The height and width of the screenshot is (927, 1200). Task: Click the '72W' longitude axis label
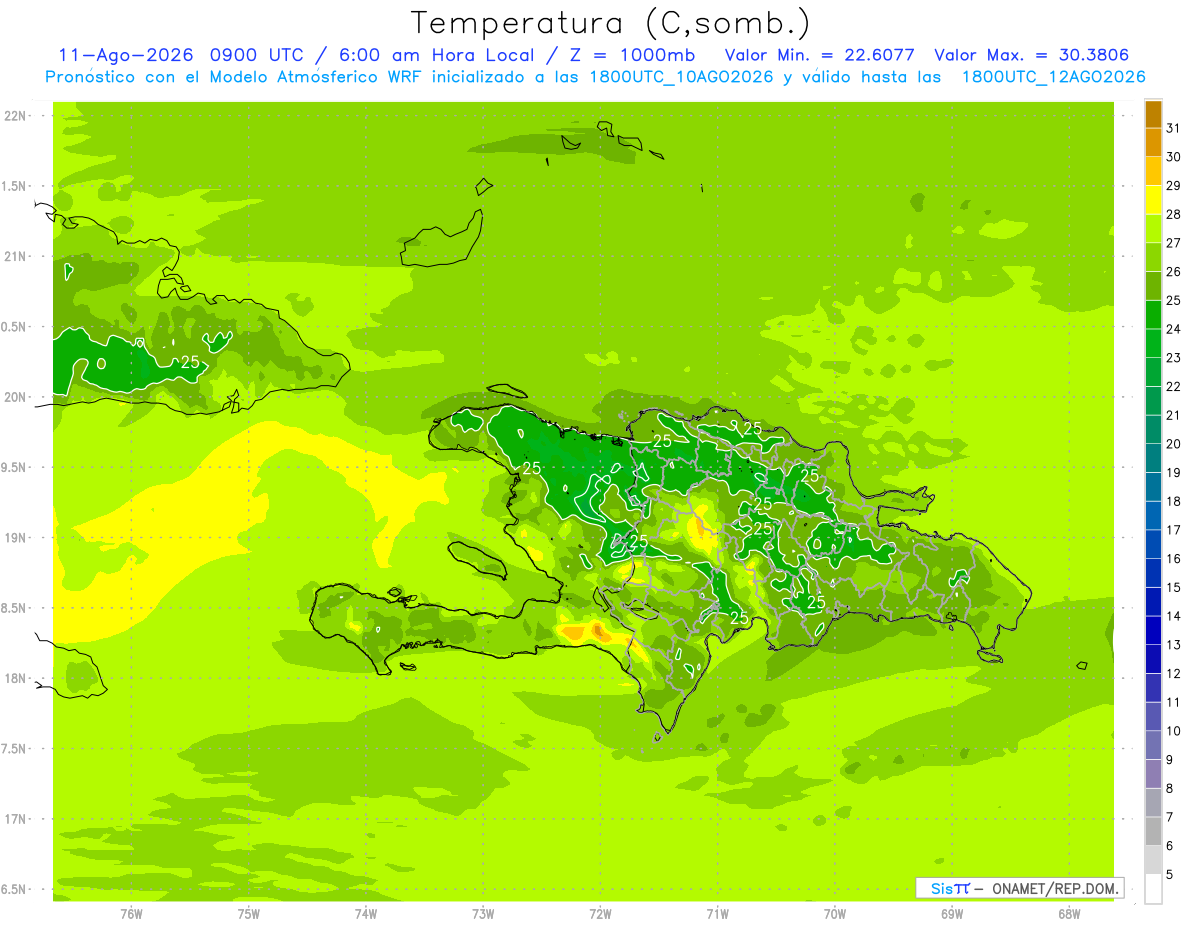[x=600, y=913]
